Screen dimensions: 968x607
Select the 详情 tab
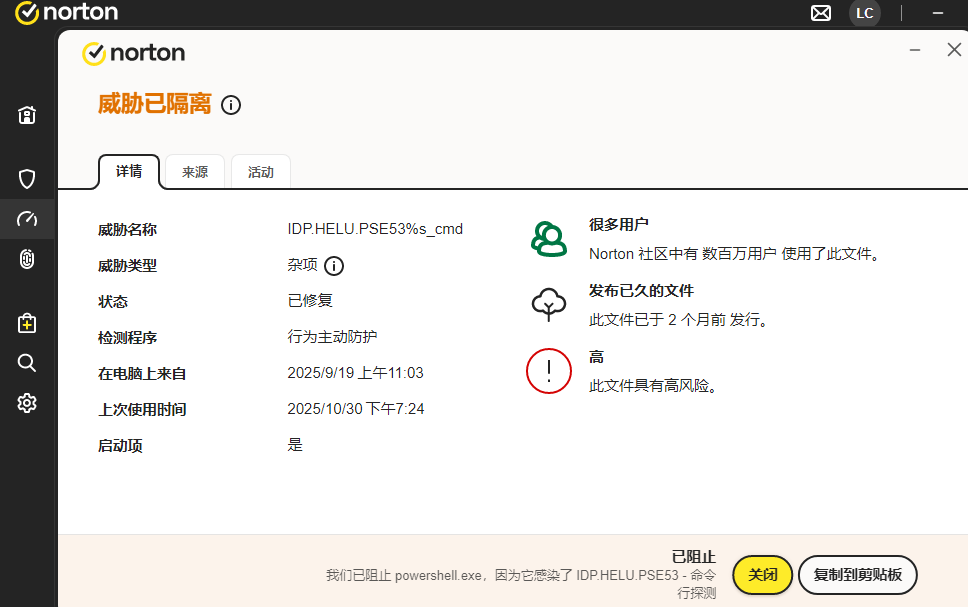[129, 171]
